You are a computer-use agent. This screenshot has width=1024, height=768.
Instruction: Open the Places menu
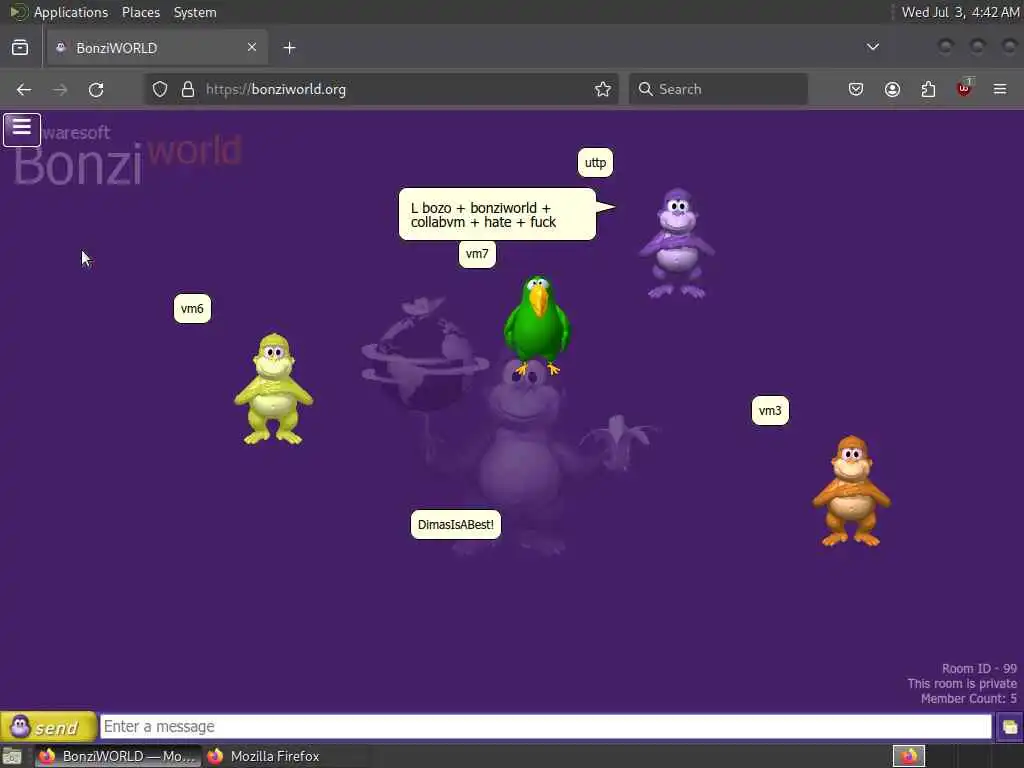click(x=140, y=12)
